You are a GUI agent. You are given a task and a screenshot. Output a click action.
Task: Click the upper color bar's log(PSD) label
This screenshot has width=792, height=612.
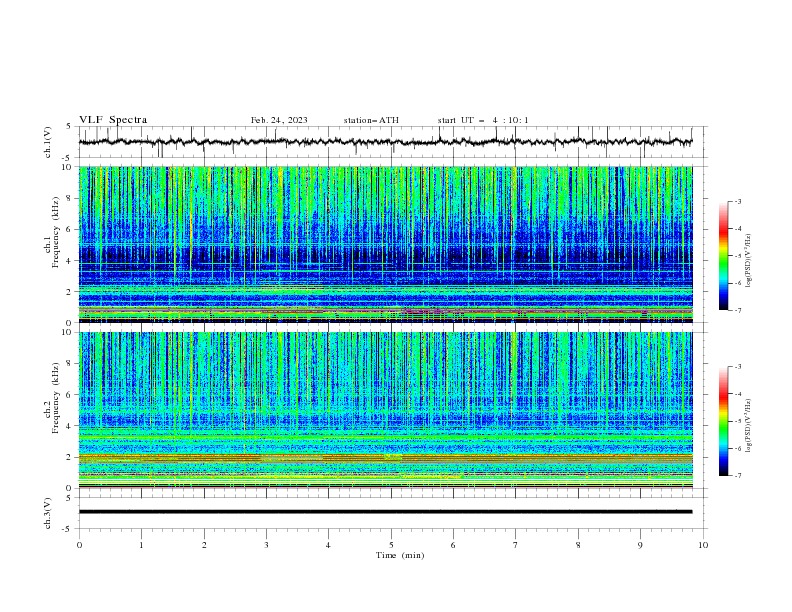coord(749,261)
